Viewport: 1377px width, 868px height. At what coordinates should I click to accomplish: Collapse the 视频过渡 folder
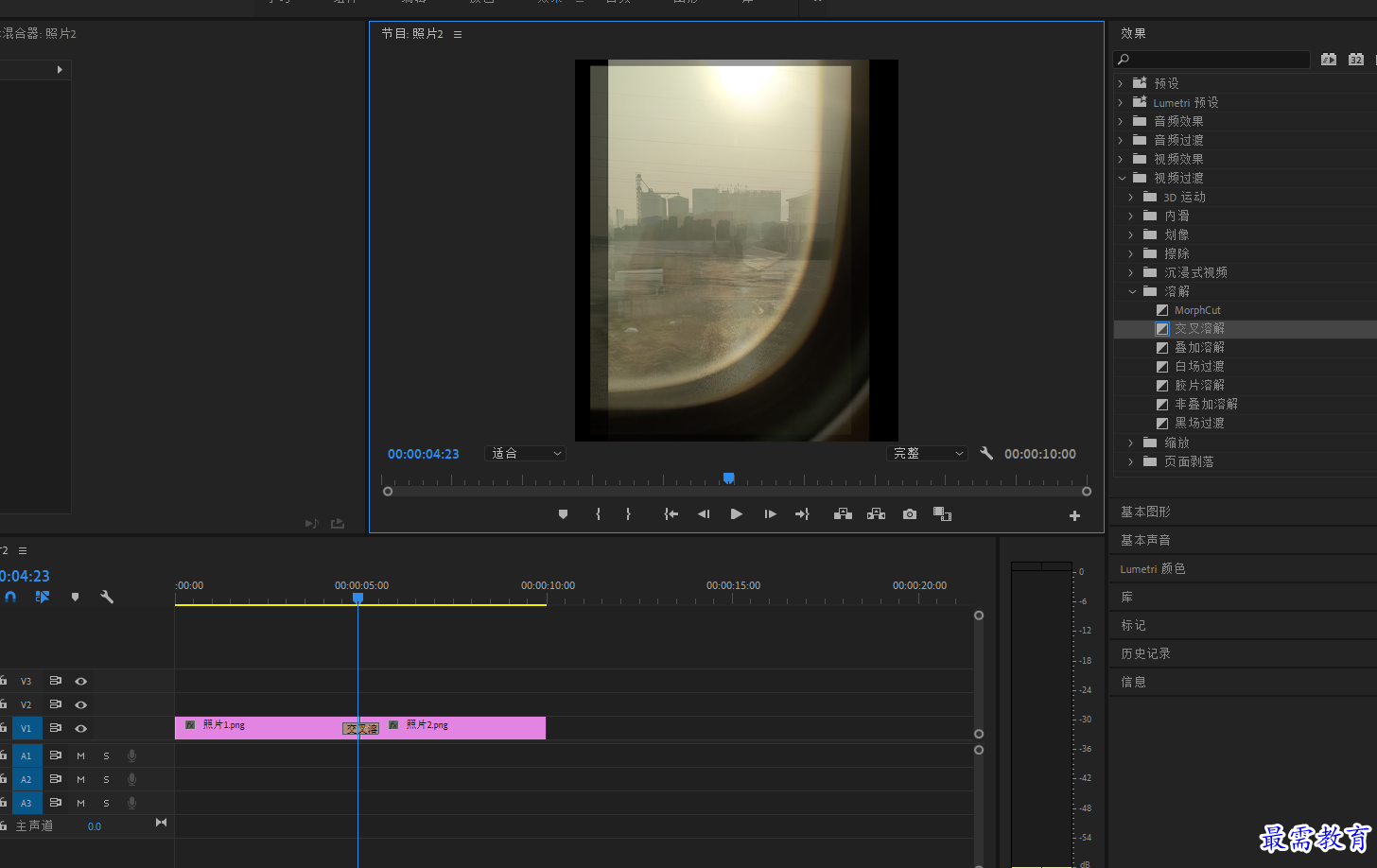pos(1122,178)
